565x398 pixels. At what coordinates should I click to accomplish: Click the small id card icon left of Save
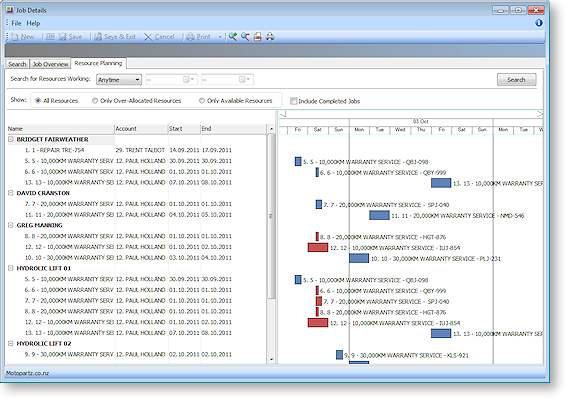tap(50, 37)
